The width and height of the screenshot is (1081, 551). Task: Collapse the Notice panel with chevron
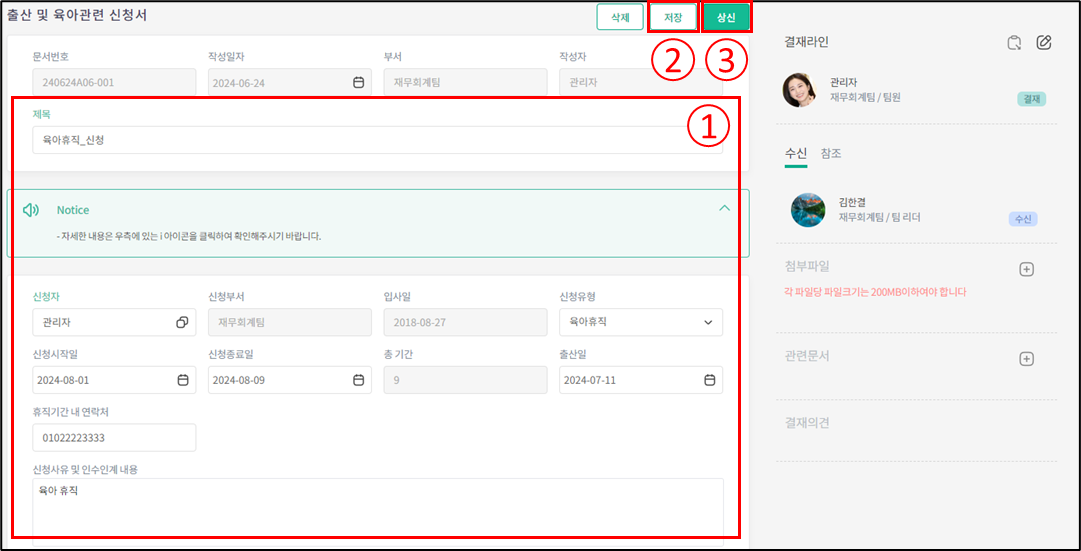point(724,208)
